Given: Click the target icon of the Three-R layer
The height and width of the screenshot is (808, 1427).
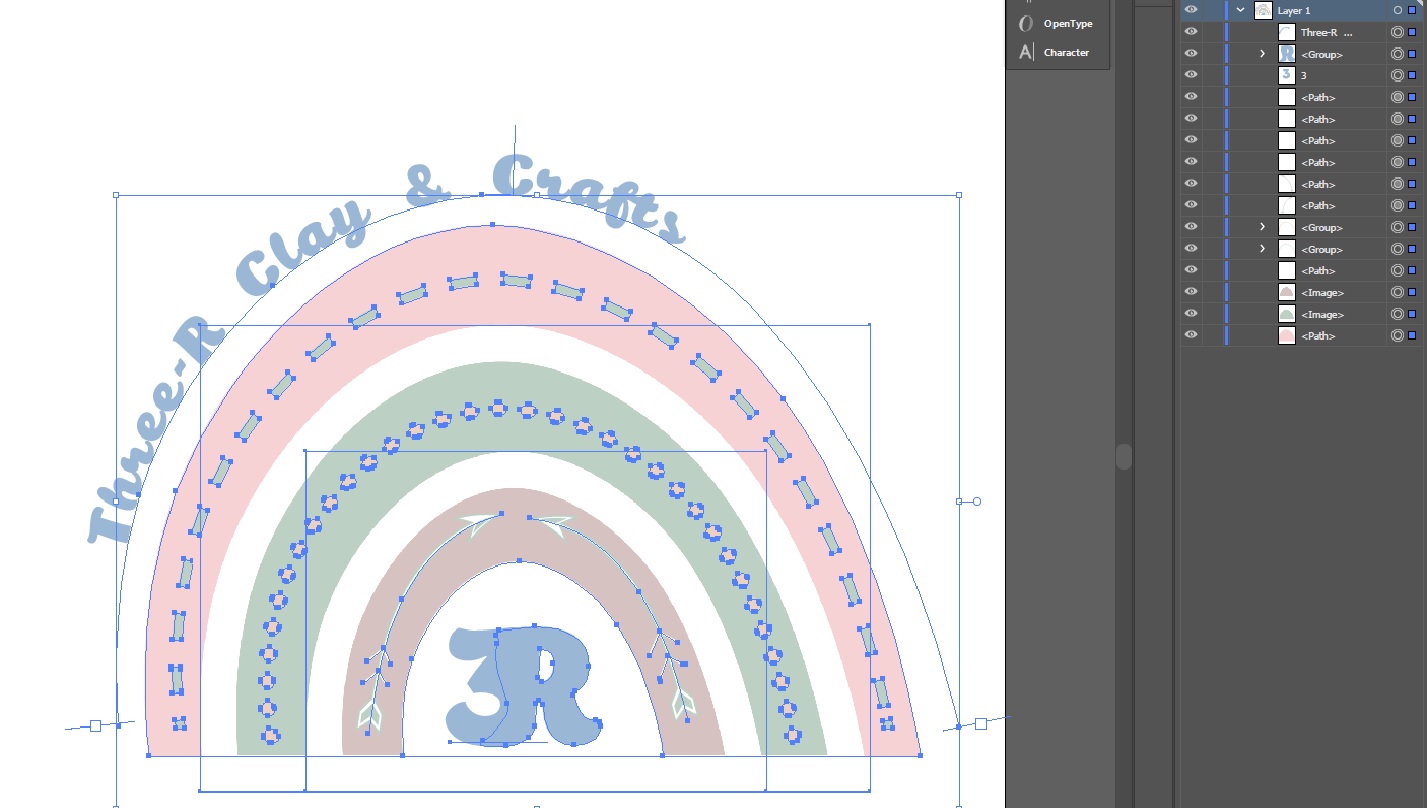Looking at the screenshot, I should coord(1397,32).
